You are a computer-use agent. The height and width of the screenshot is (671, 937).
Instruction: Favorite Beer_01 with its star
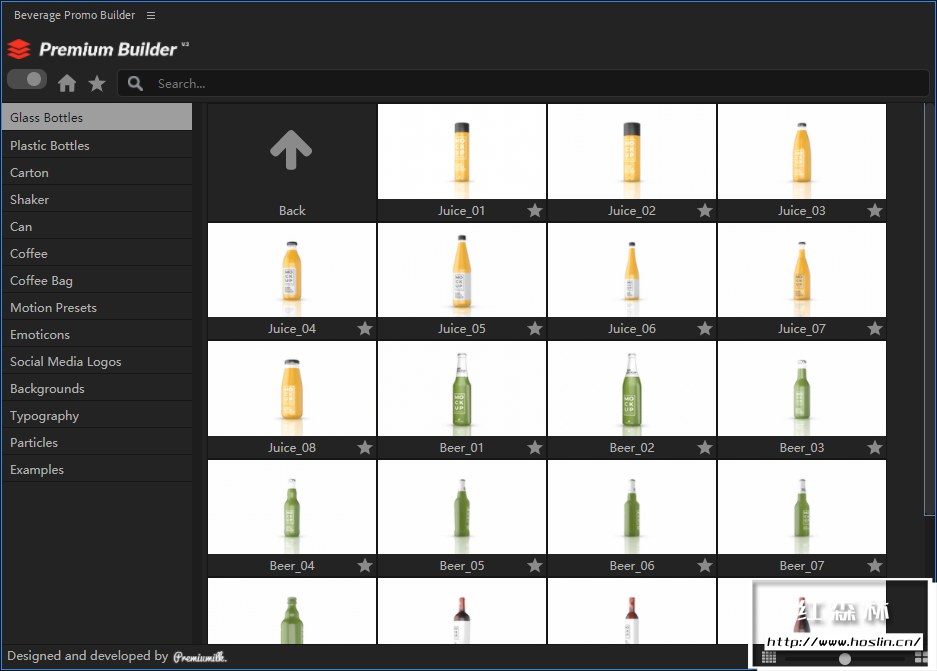[535, 447]
